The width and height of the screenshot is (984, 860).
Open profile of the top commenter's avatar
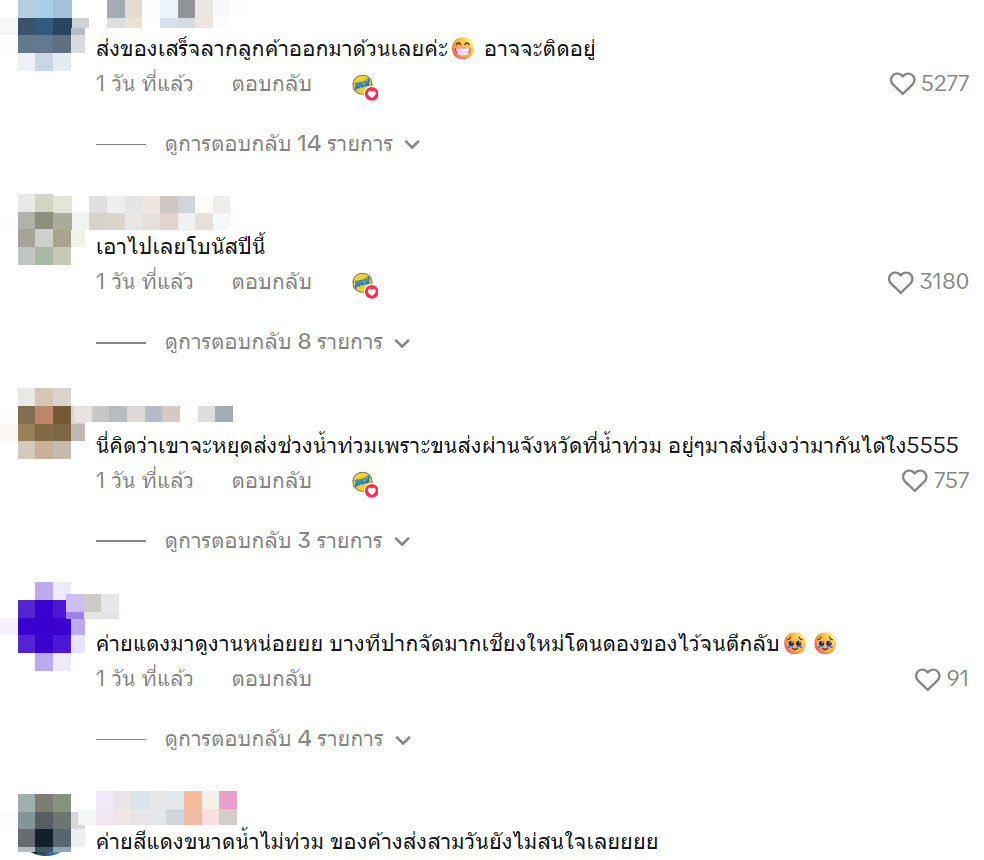[45, 35]
